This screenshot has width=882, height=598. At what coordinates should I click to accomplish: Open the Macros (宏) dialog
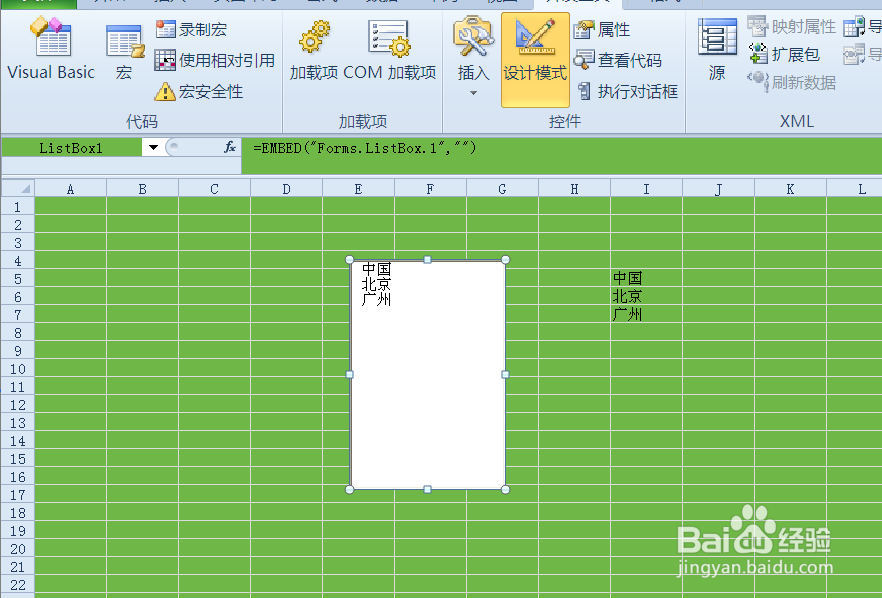point(124,53)
